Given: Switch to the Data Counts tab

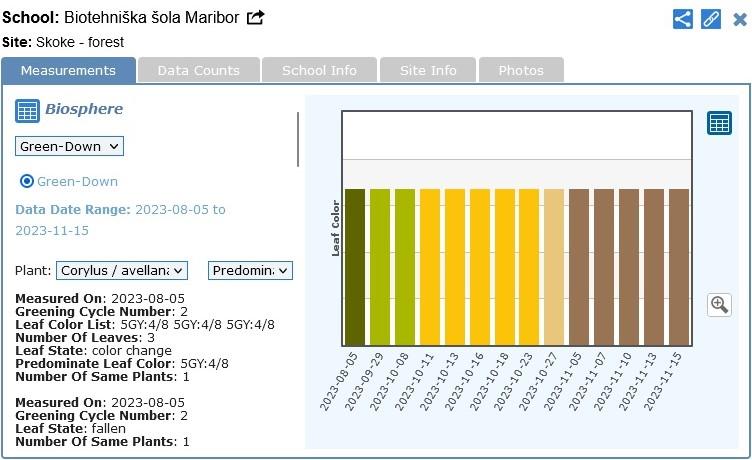Looking at the screenshot, I should 198,70.
